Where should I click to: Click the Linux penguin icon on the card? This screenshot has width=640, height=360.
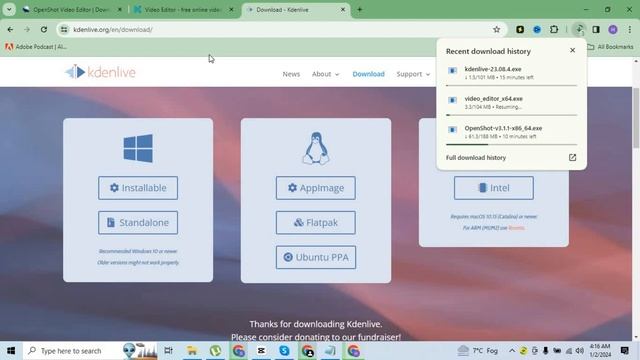pyautogui.click(x=316, y=148)
